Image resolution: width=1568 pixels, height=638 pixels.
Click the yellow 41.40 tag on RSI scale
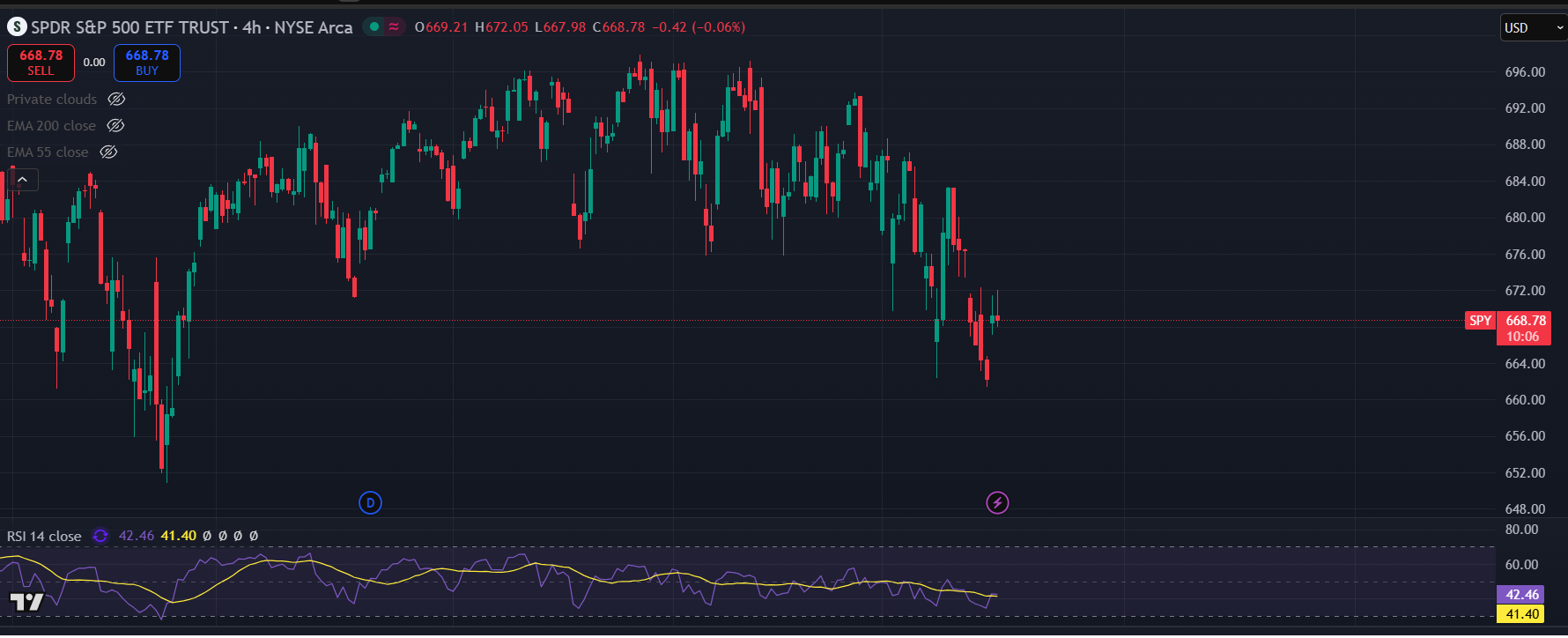coord(1522,614)
